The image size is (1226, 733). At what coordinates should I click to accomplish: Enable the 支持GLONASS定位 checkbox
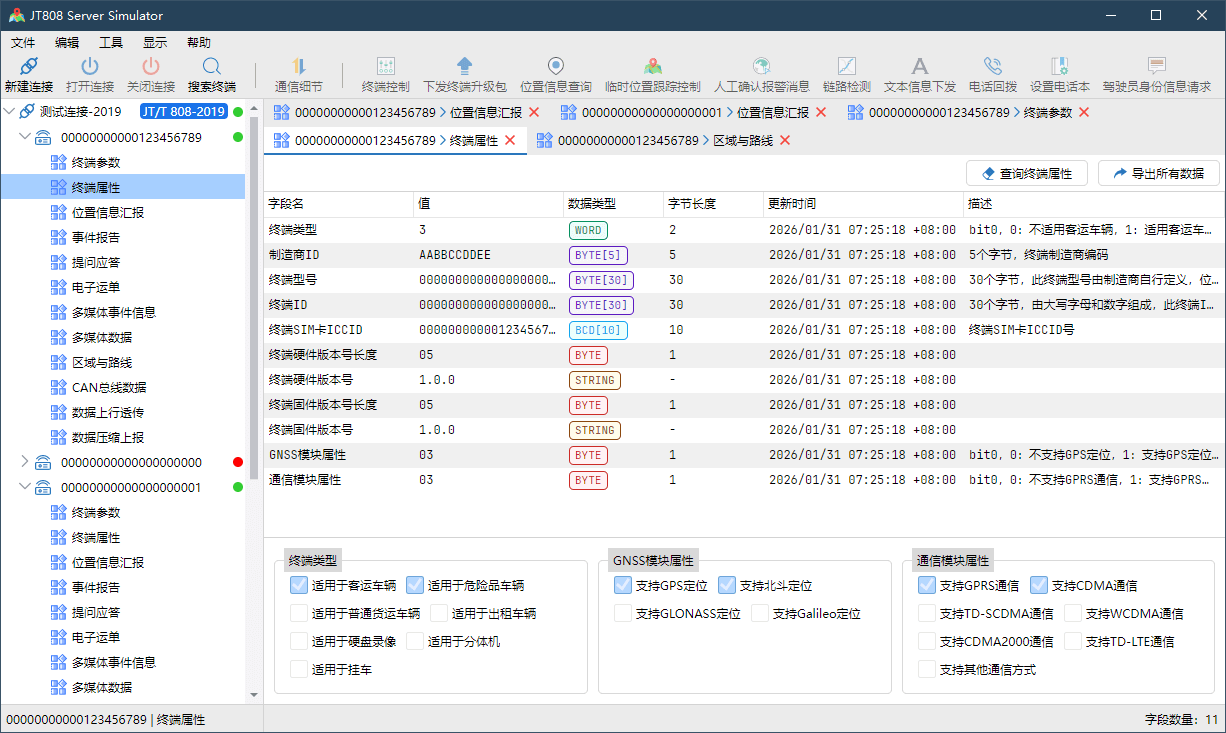[x=623, y=613]
